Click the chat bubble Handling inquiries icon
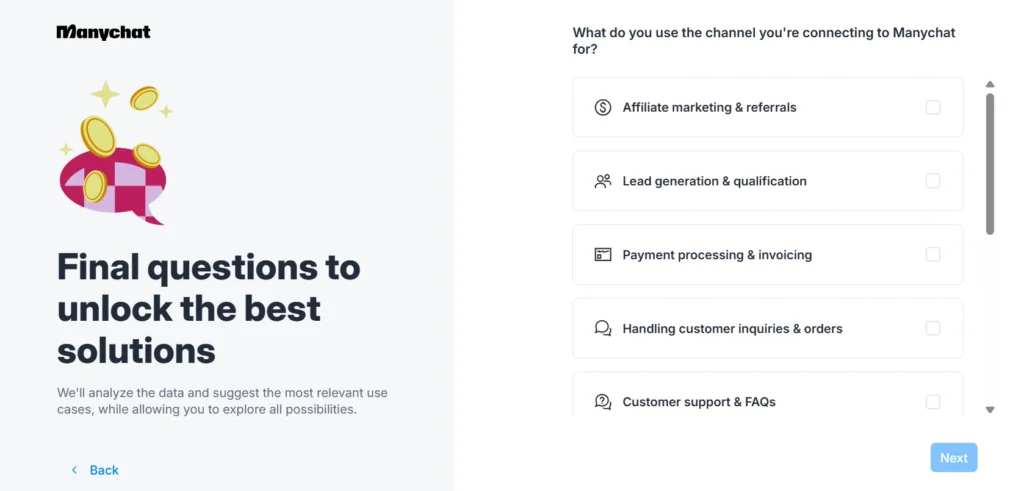The width and height of the screenshot is (1024, 491). click(x=602, y=328)
